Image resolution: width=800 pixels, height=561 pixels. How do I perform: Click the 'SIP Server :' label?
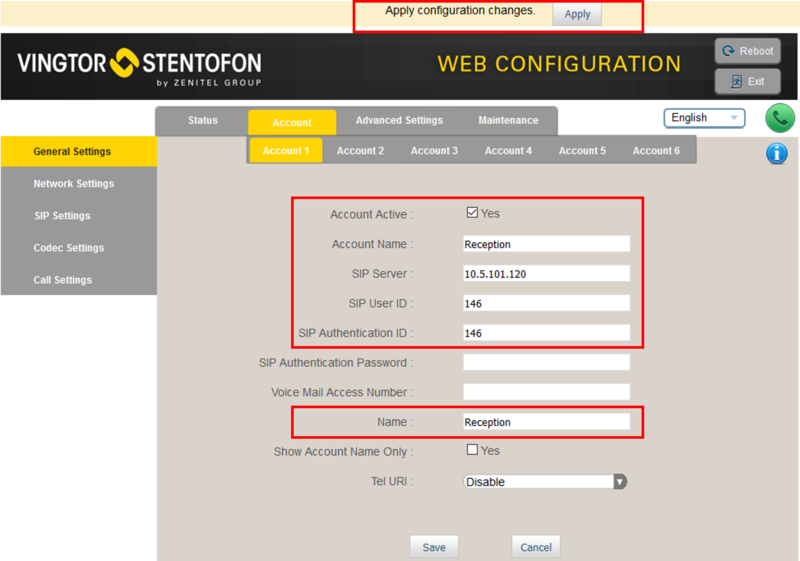point(382,274)
